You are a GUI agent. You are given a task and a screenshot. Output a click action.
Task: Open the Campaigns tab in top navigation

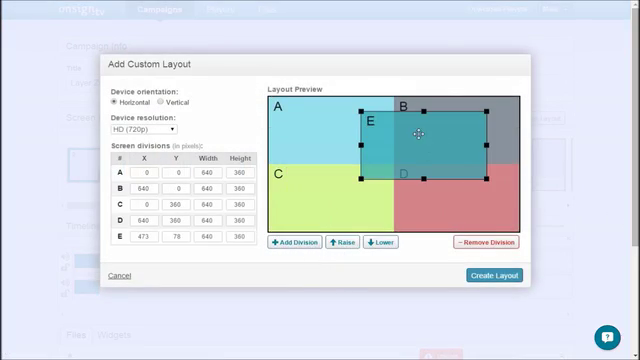tap(160, 9)
